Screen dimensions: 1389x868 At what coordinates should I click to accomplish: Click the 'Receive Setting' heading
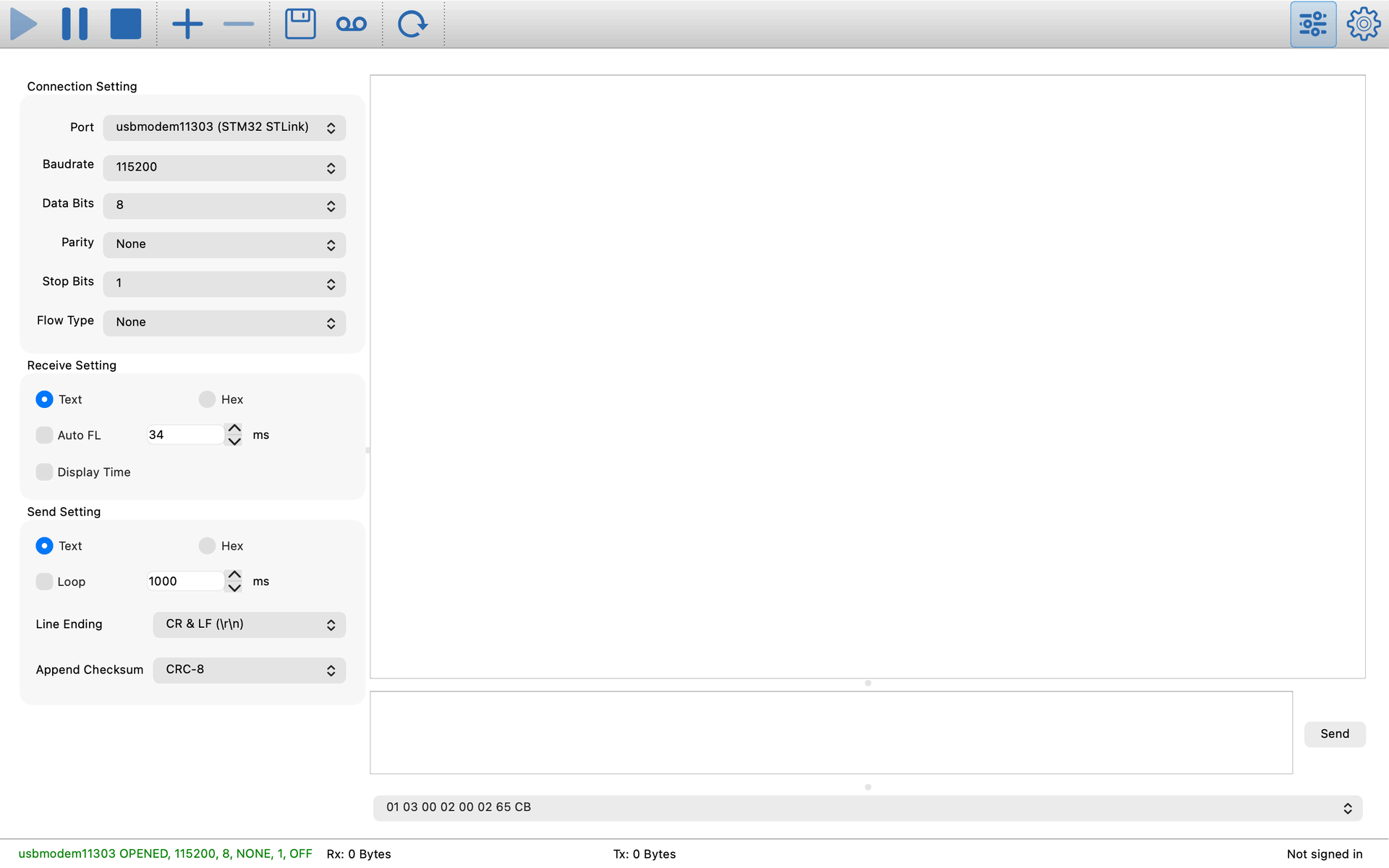[72, 365]
